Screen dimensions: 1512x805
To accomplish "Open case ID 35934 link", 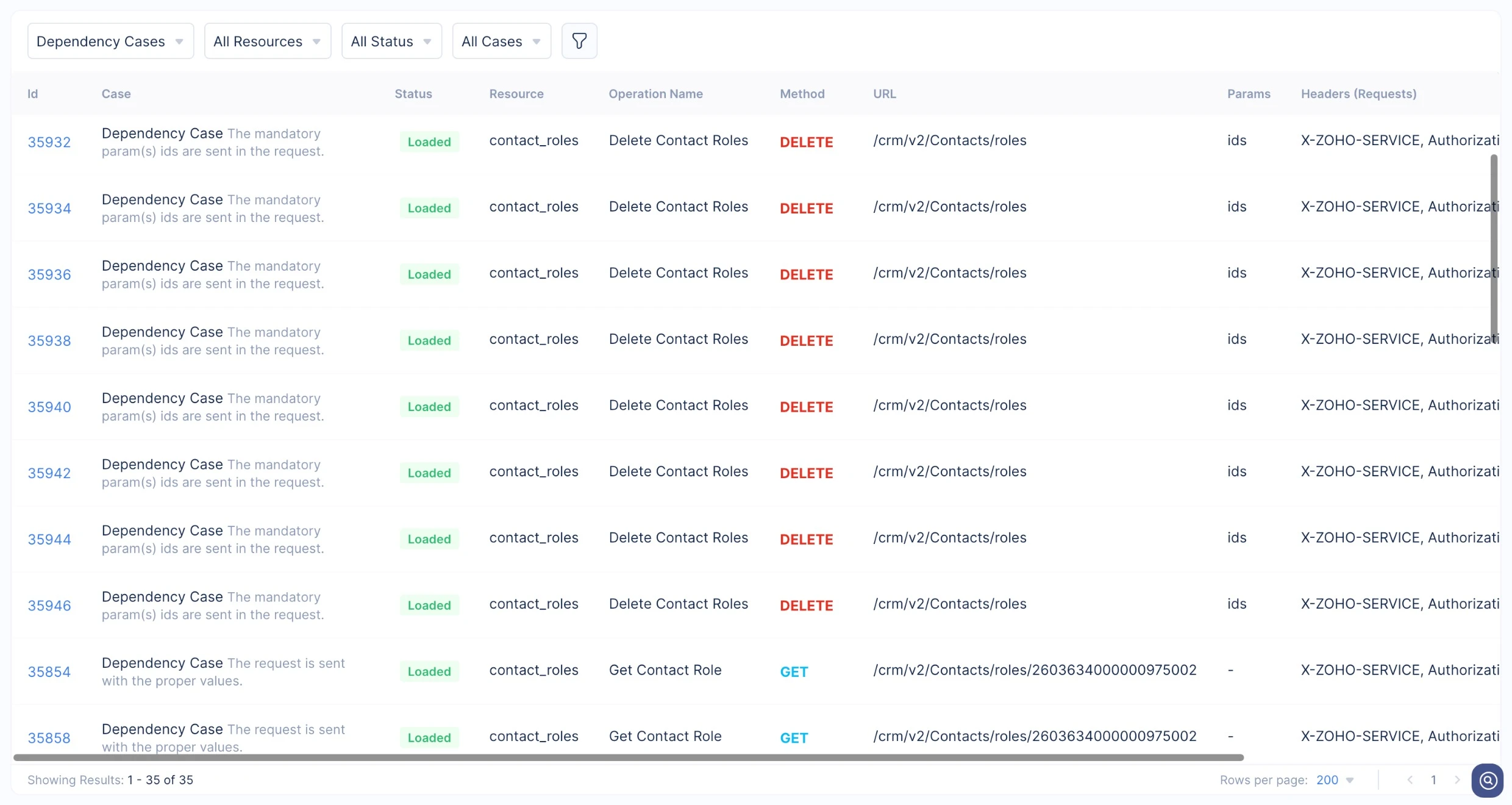I will pos(49,209).
